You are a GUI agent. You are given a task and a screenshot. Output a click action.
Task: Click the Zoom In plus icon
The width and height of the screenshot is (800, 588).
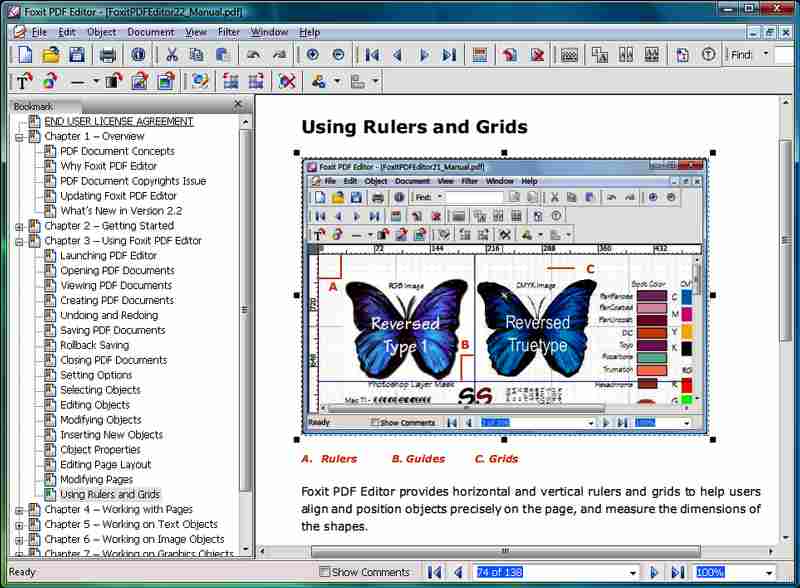click(312, 55)
